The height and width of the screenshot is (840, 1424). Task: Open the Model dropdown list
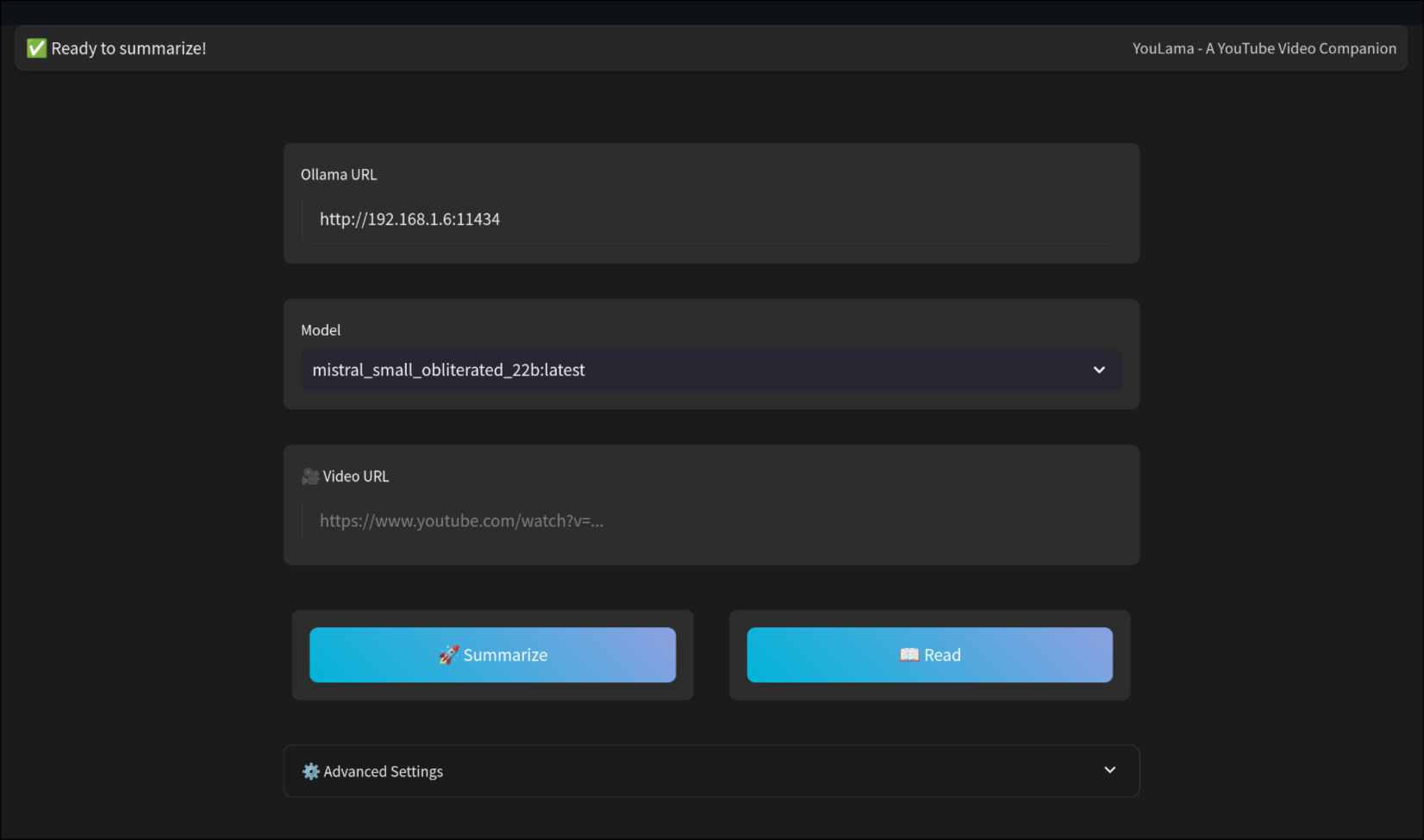point(711,370)
